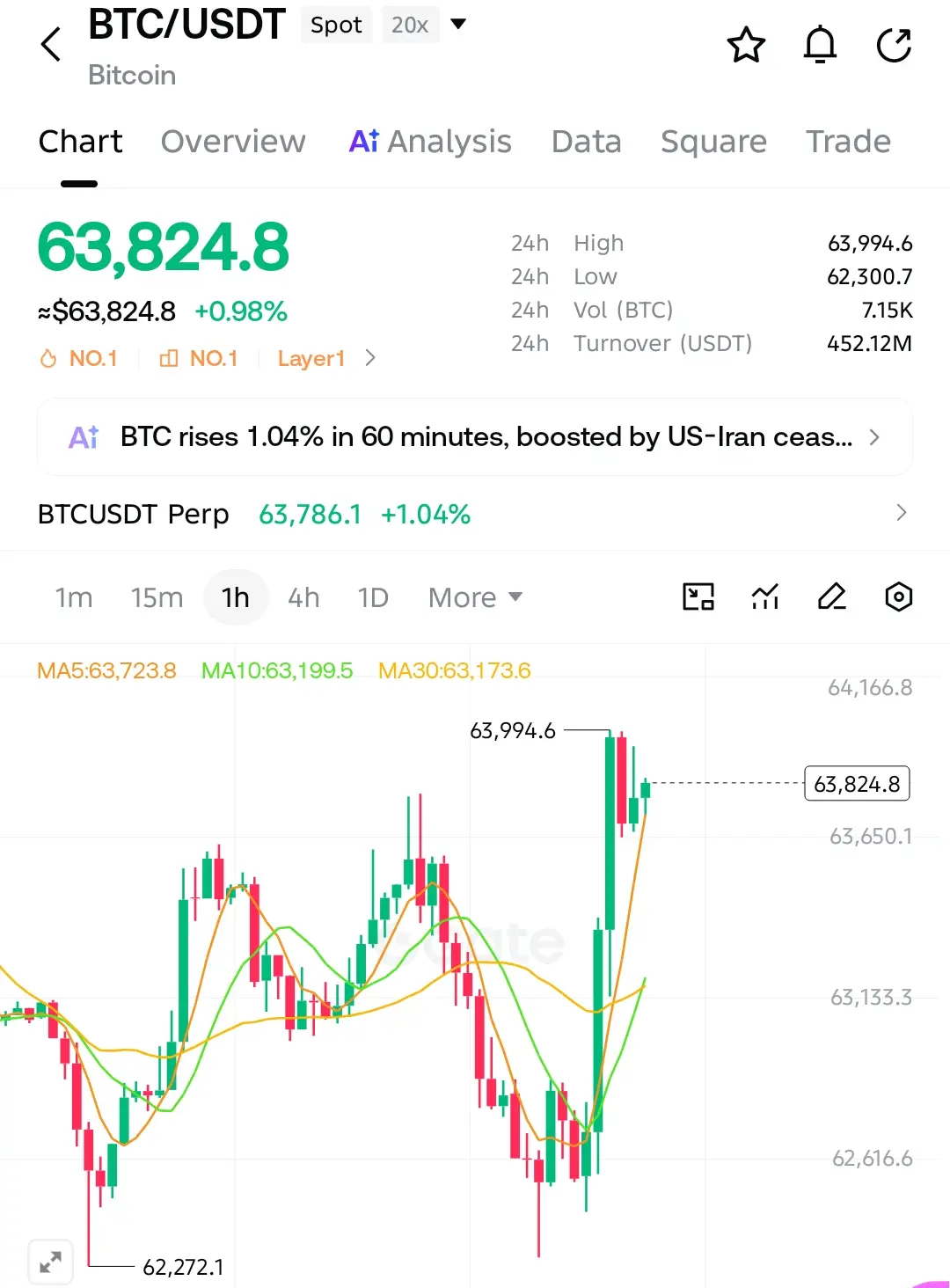Open the Data tab
950x1288 pixels.
click(586, 141)
